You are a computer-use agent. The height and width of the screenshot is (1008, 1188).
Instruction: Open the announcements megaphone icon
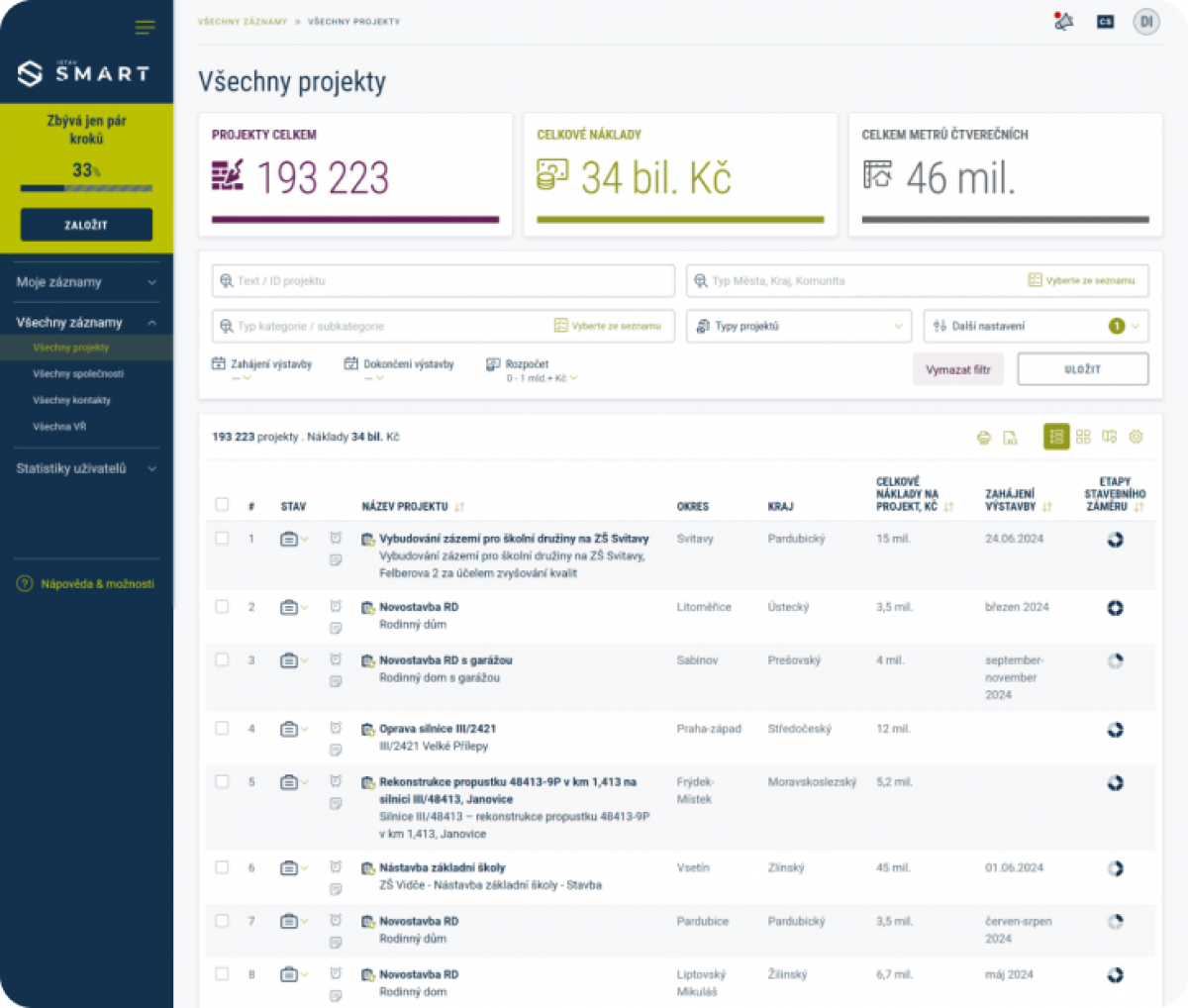click(x=1064, y=21)
